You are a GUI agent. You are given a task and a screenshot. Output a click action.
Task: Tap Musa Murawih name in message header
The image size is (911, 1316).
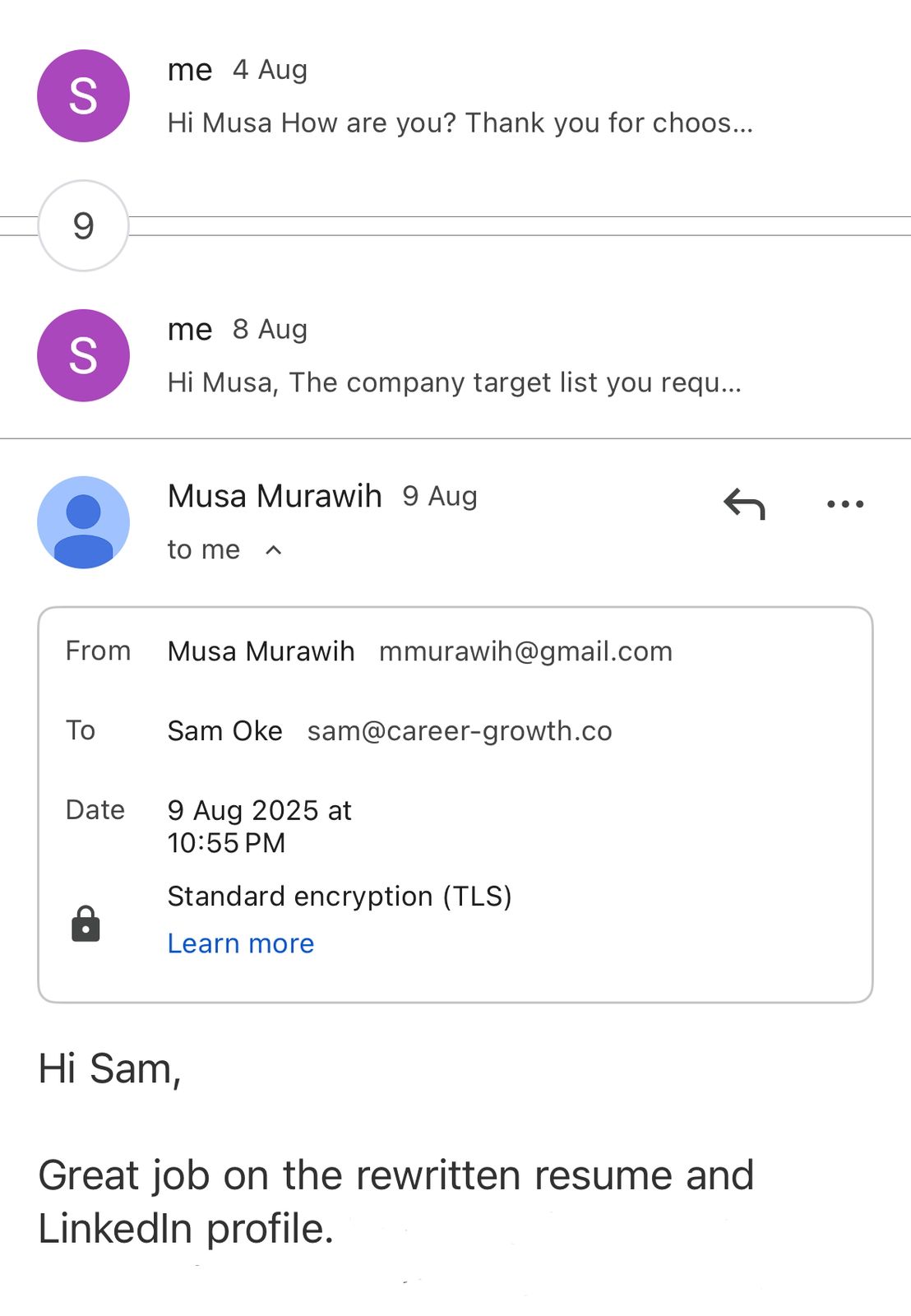(x=275, y=496)
